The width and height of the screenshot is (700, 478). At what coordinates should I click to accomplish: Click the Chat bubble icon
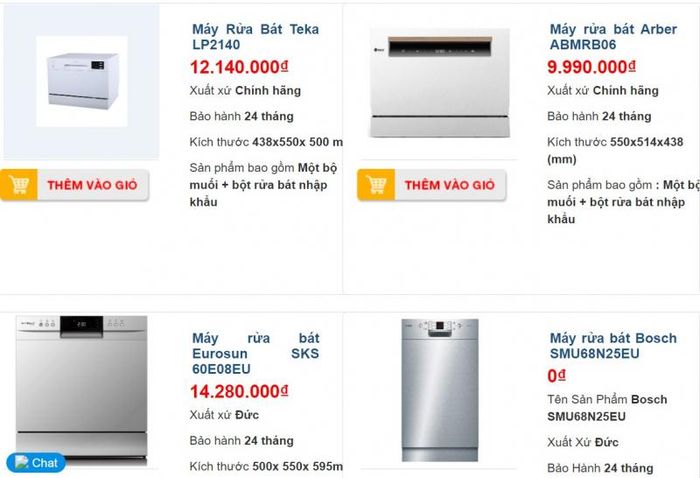(x=21, y=462)
